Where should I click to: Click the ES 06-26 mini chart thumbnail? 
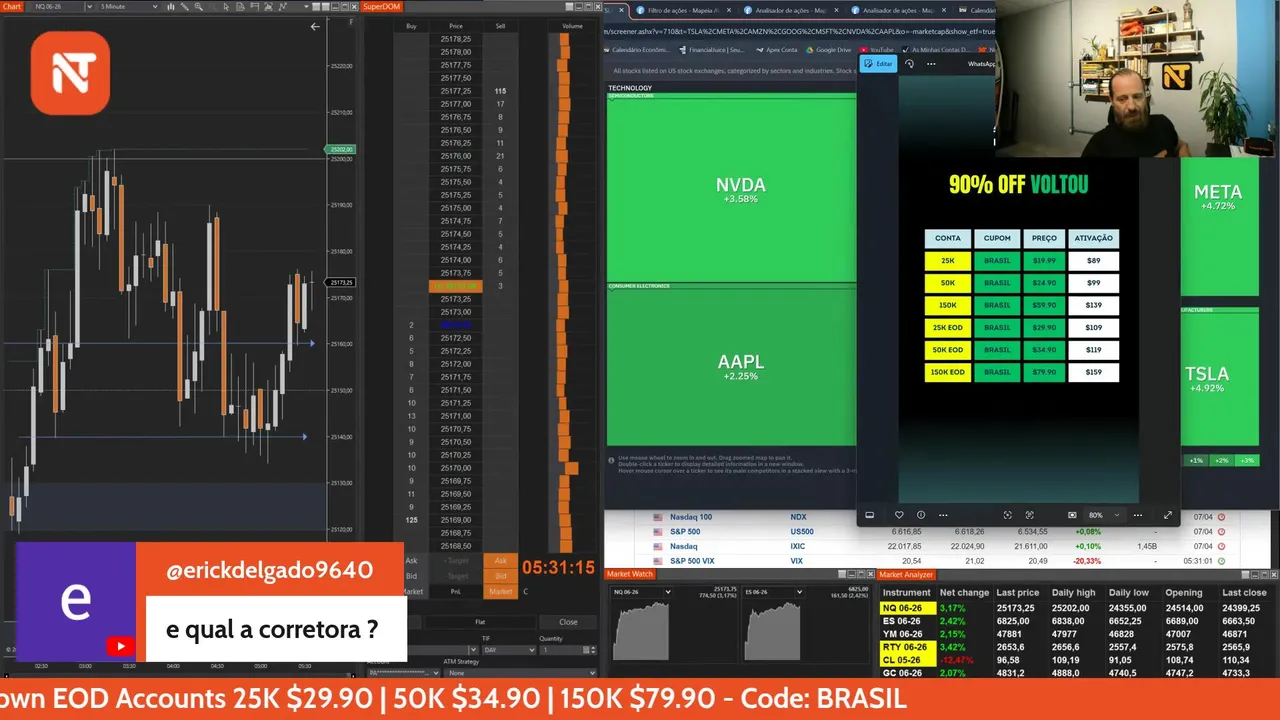tap(773, 631)
